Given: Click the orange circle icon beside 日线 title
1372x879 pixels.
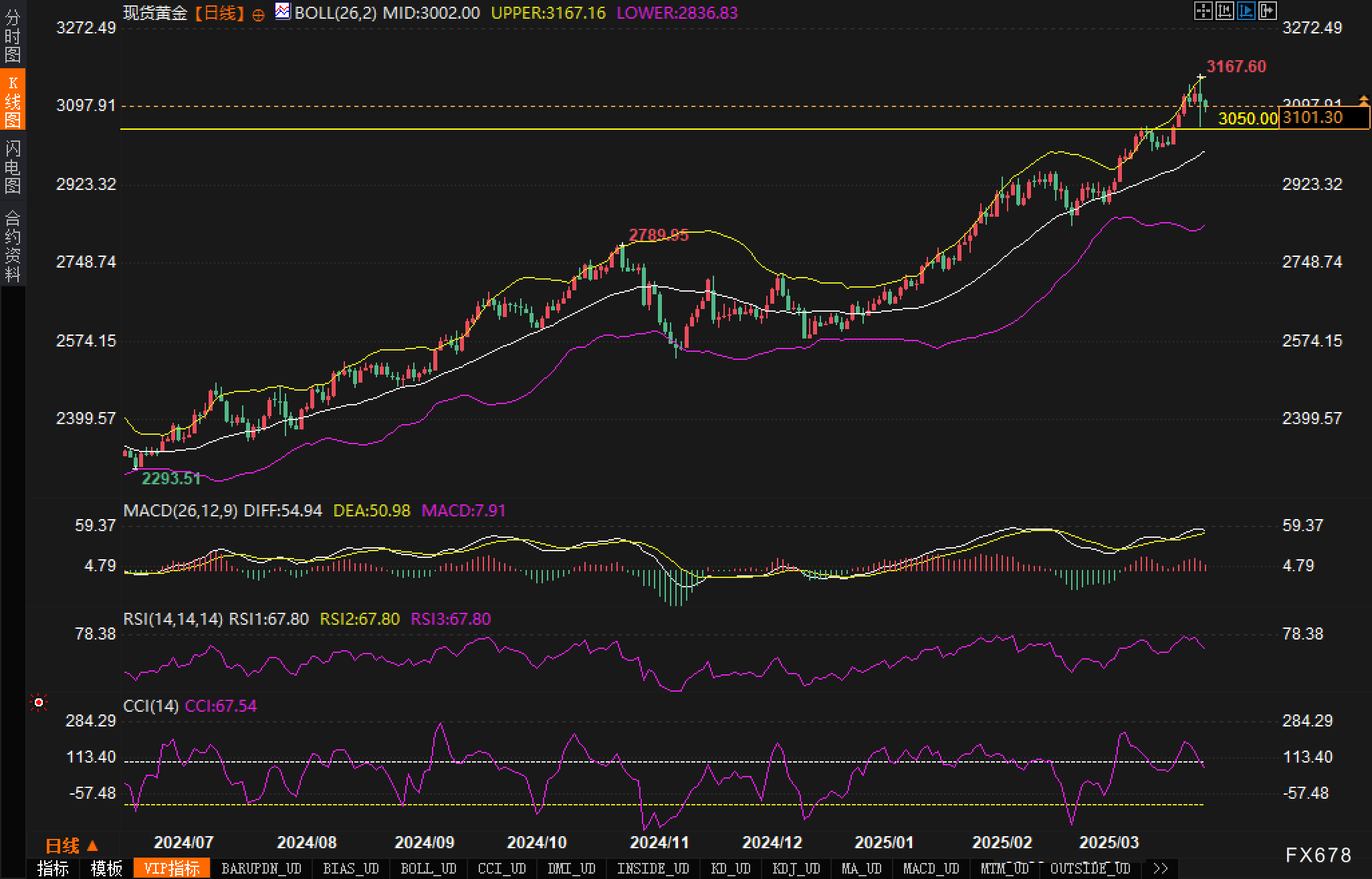Looking at the screenshot, I should (x=259, y=15).
